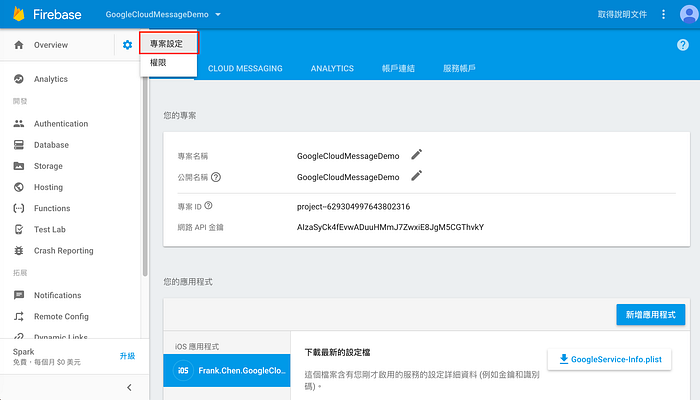Download the GoogleService-Info.plist file
This screenshot has height=400, width=700.
pos(609,359)
